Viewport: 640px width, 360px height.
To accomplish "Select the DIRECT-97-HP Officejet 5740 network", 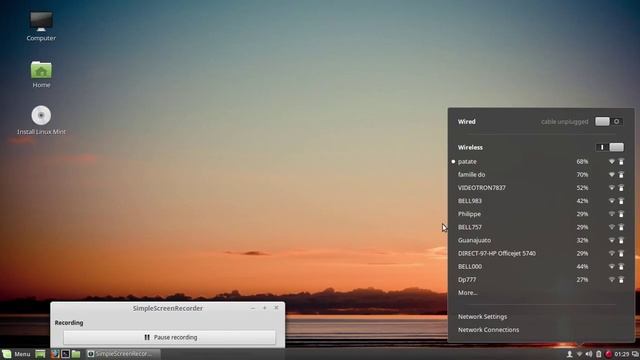I will pos(541,253).
